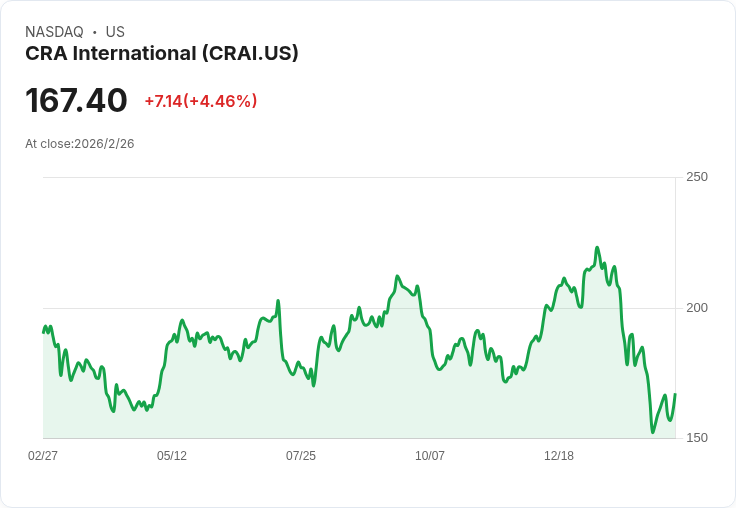Click the 150 y-axis label

click(x=697, y=438)
